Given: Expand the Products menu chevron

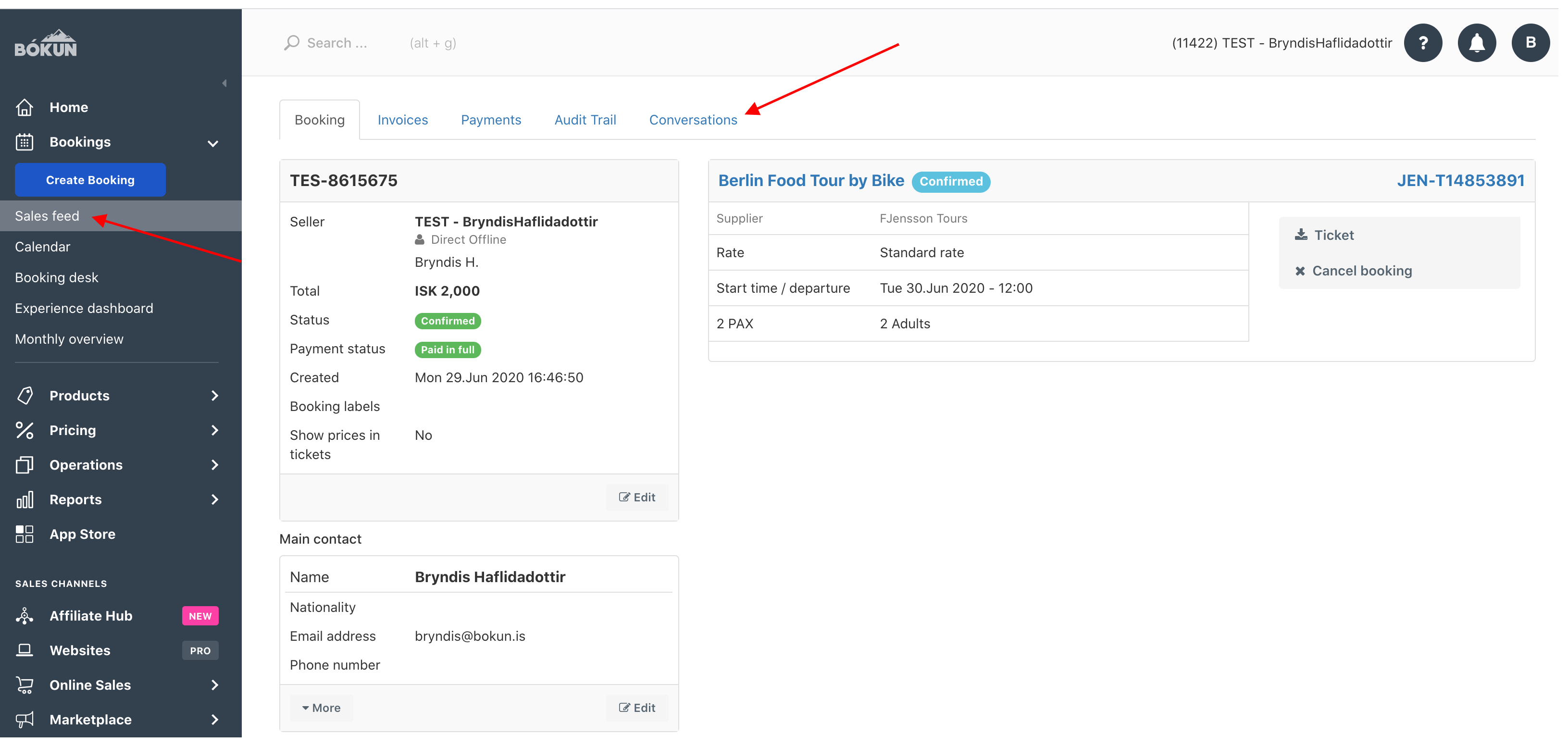Looking at the screenshot, I should 215,396.
